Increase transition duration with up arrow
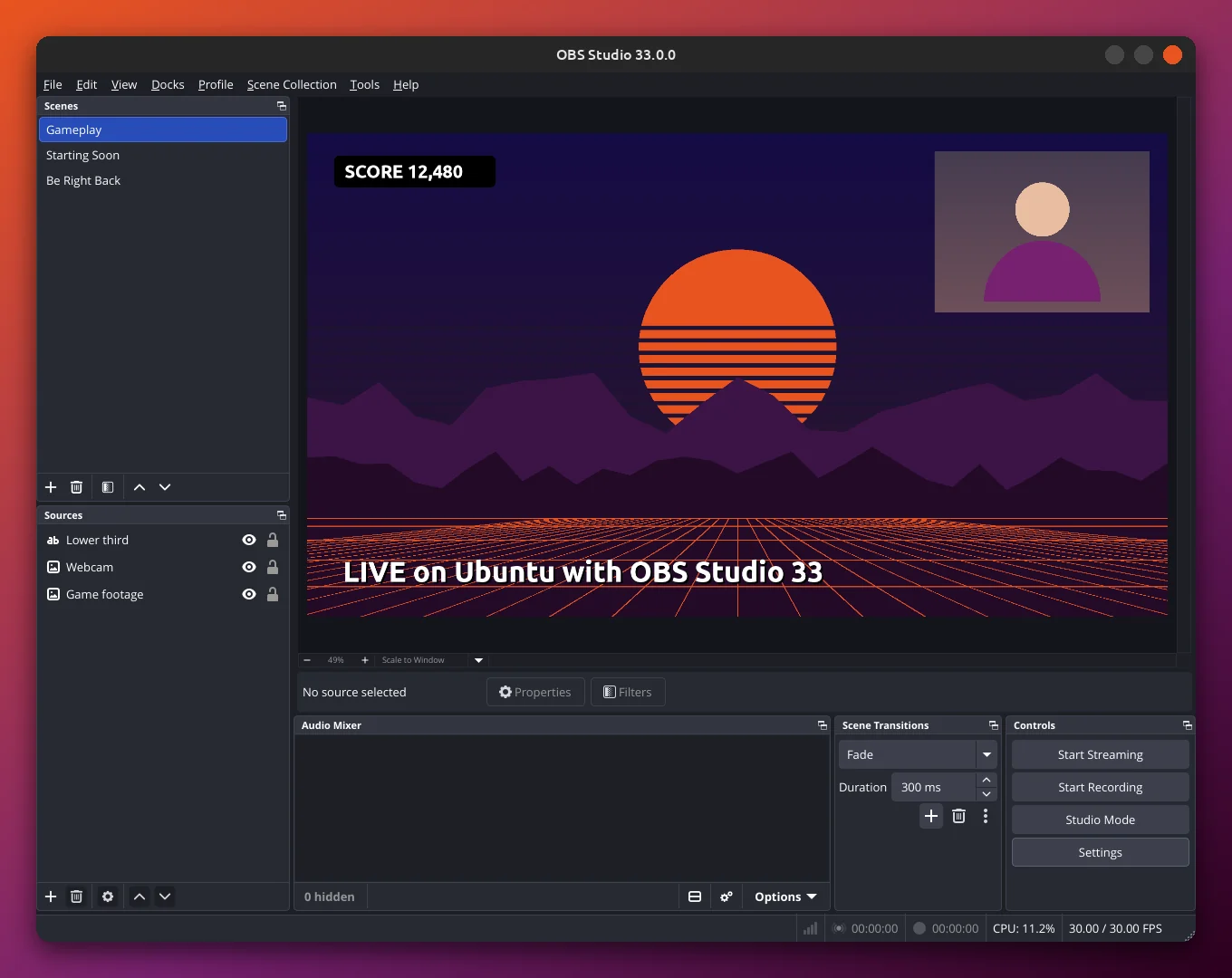 coord(987,780)
